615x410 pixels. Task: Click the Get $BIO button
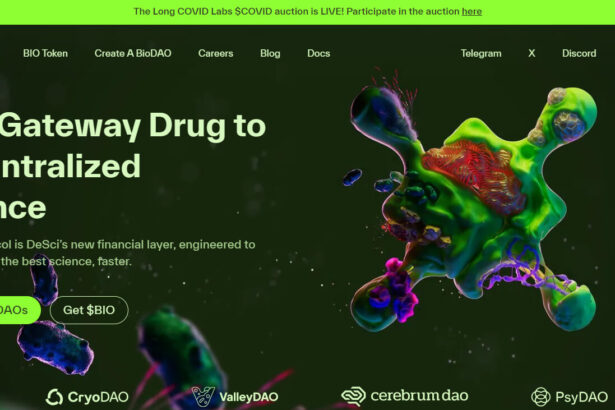click(x=89, y=310)
